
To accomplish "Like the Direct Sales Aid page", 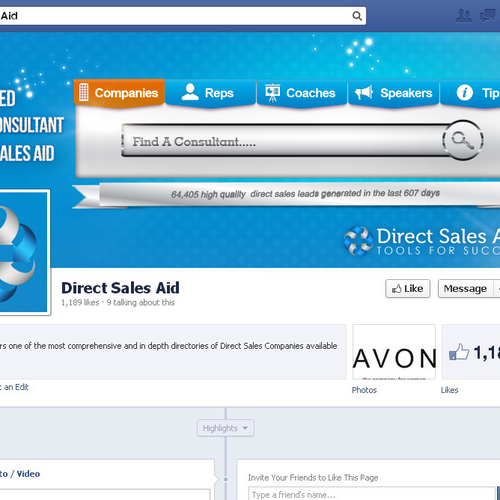I will (x=408, y=288).
